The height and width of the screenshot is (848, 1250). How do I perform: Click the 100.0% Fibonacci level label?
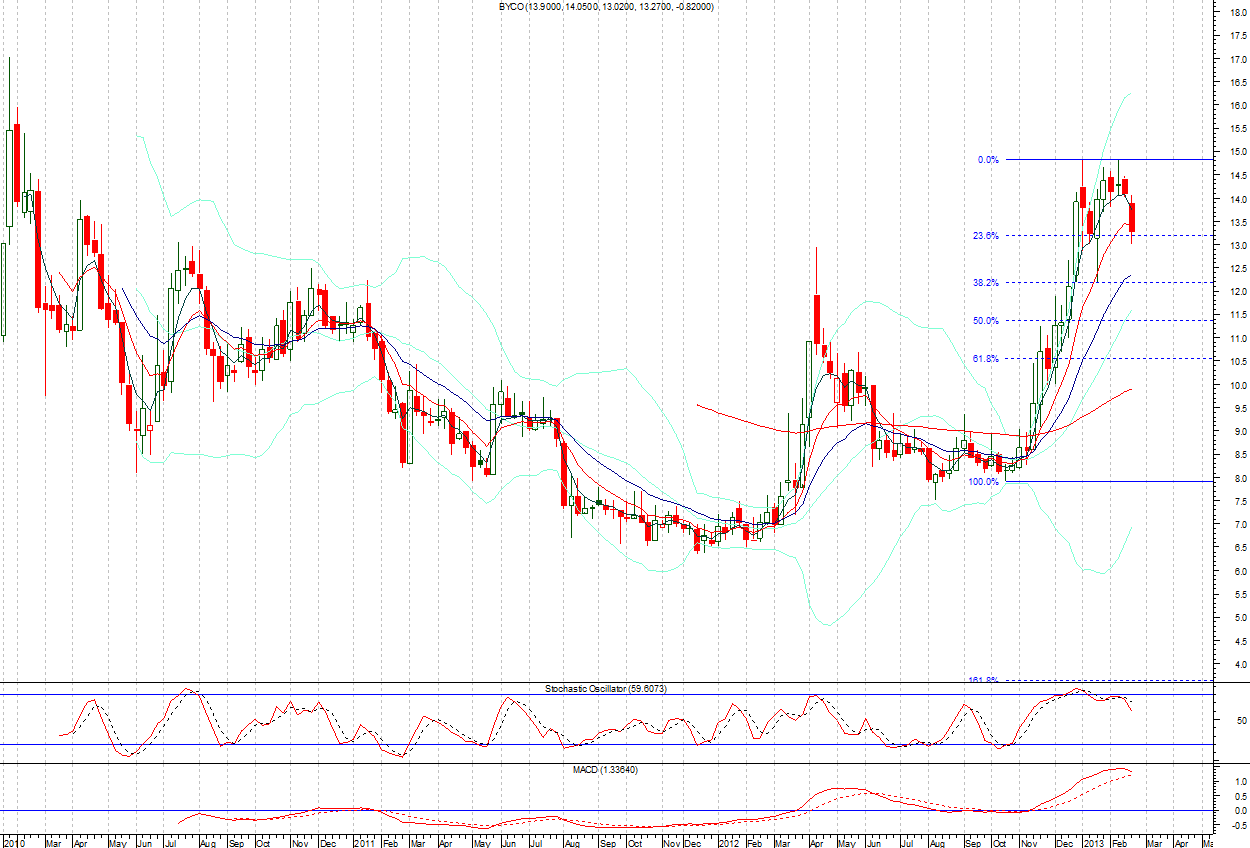pyautogui.click(x=982, y=482)
